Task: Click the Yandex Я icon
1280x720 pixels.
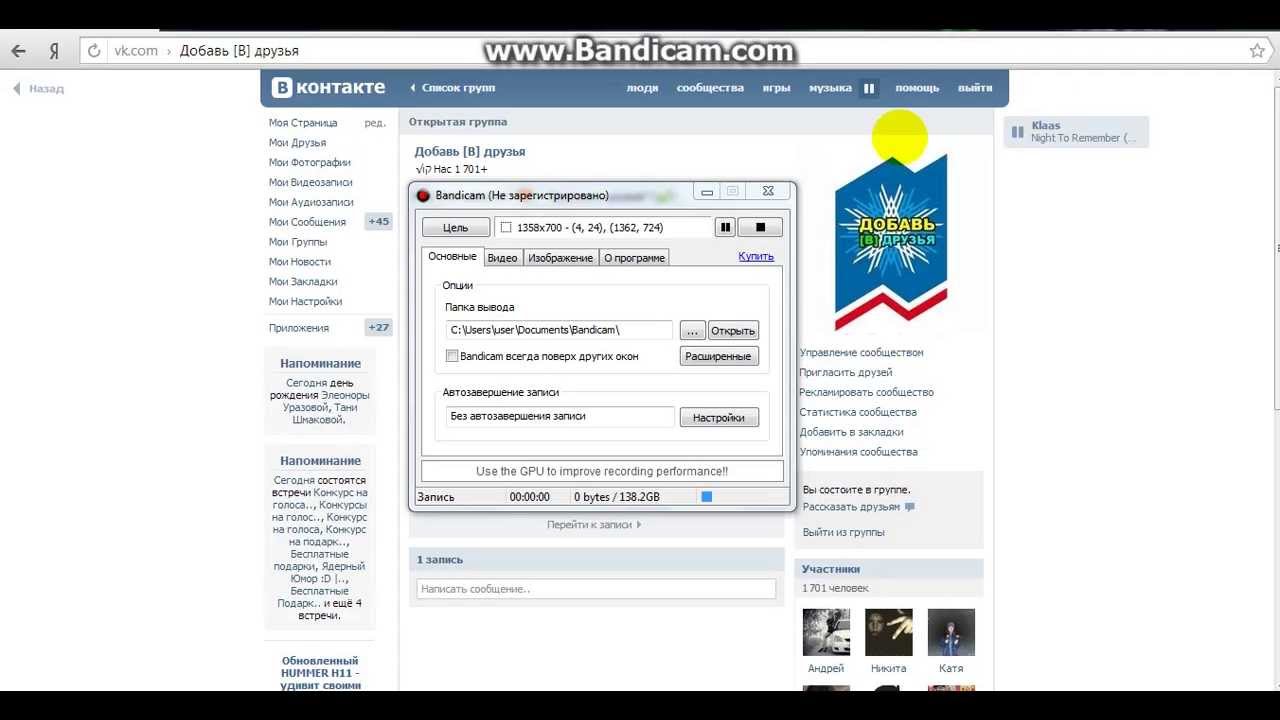Action: 54,51
